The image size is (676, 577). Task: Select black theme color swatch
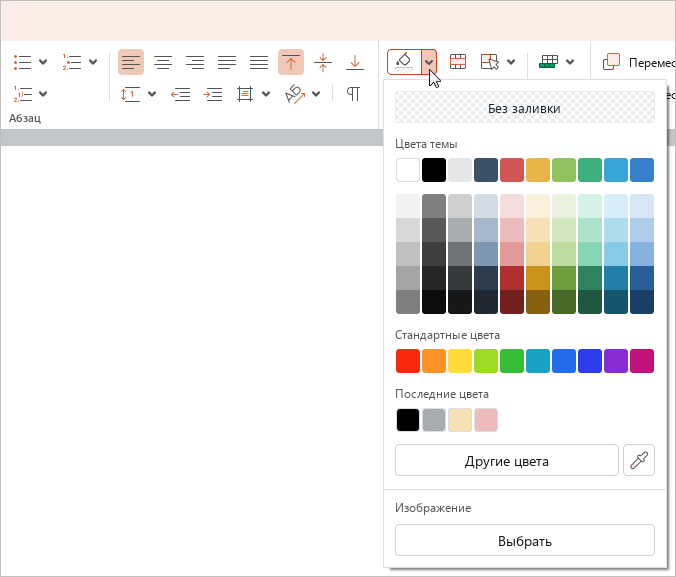point(434,170)
